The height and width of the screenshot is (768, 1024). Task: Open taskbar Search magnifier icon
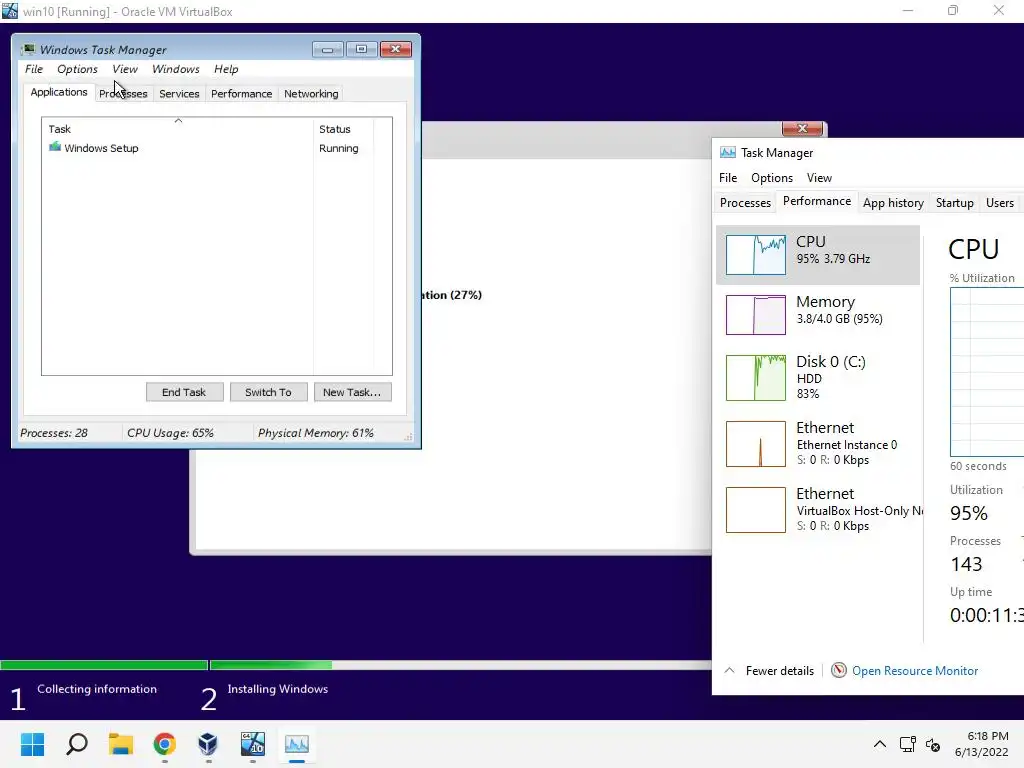76,744
